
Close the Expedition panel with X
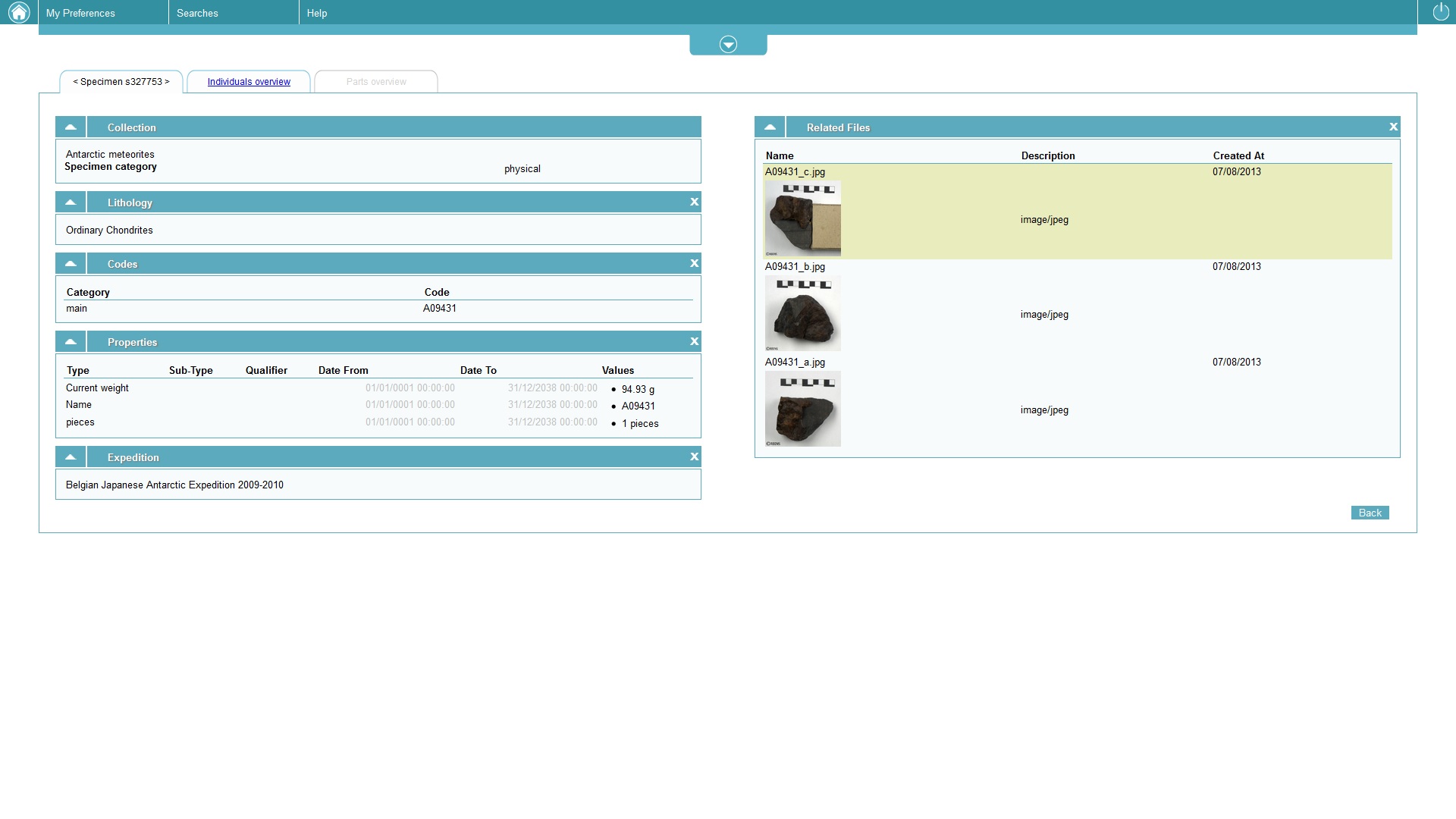pyautogui.click(x=694, y=457)
